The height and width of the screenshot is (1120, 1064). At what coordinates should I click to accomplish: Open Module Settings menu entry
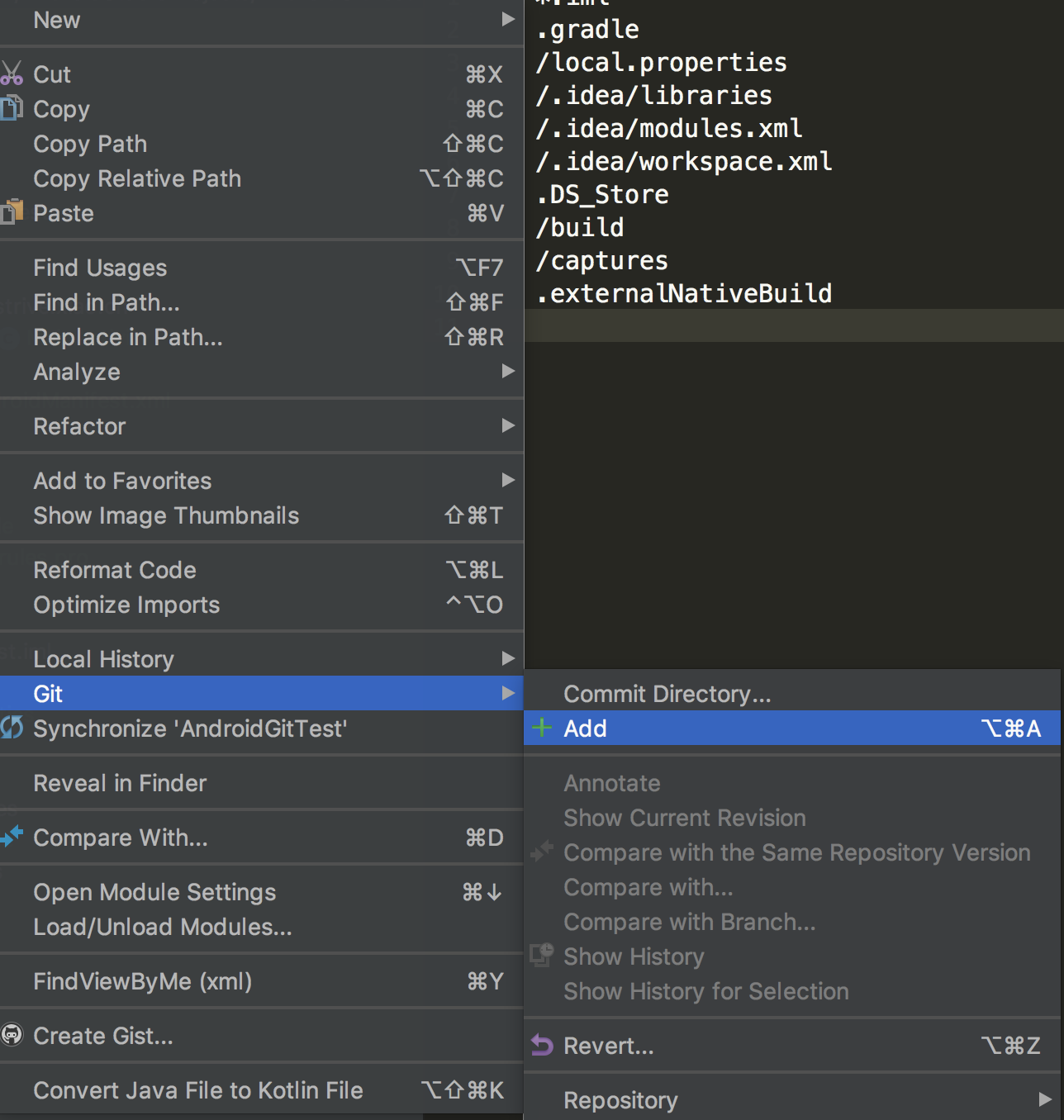click(154, 892)
